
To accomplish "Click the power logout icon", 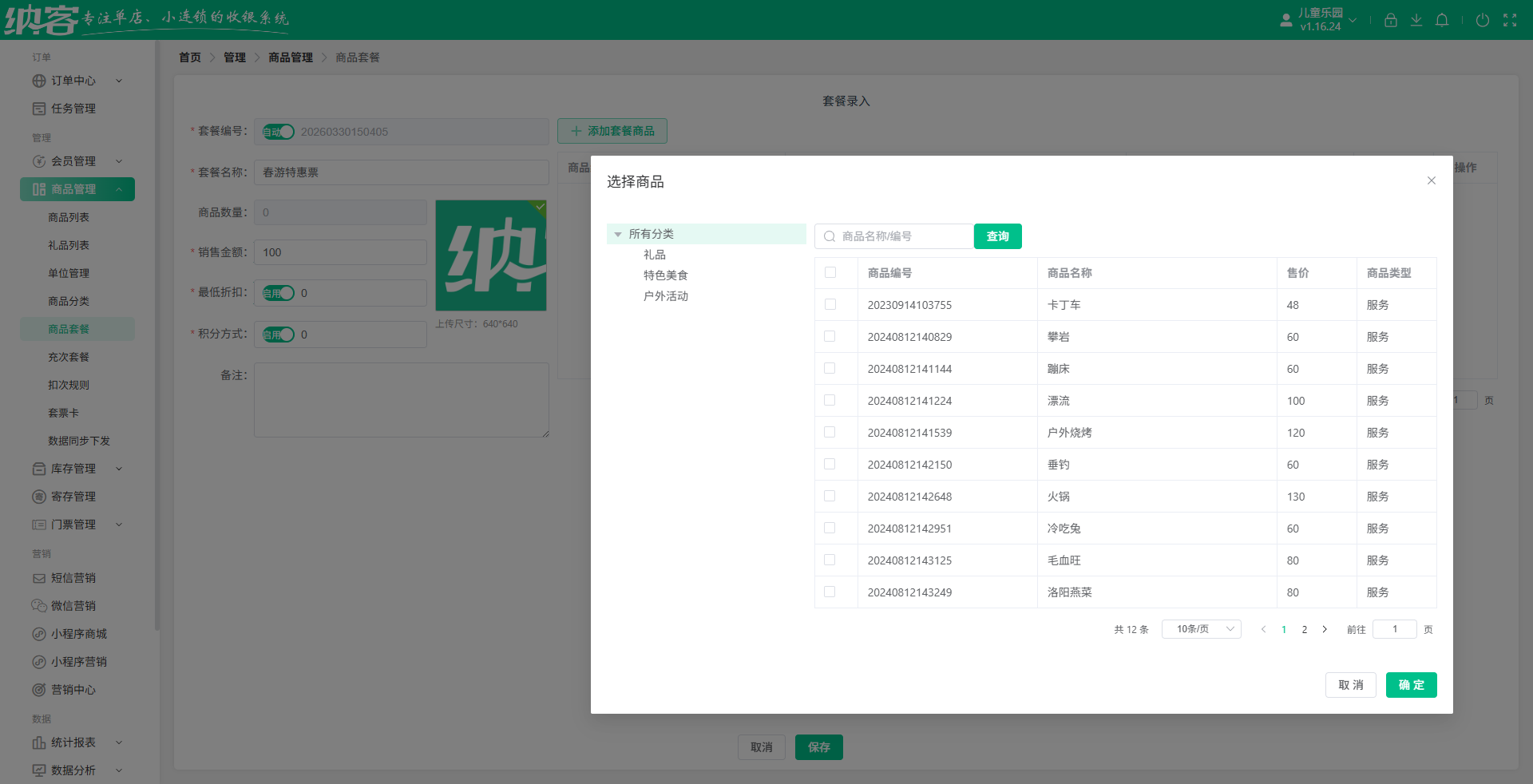I will 1483,20.
